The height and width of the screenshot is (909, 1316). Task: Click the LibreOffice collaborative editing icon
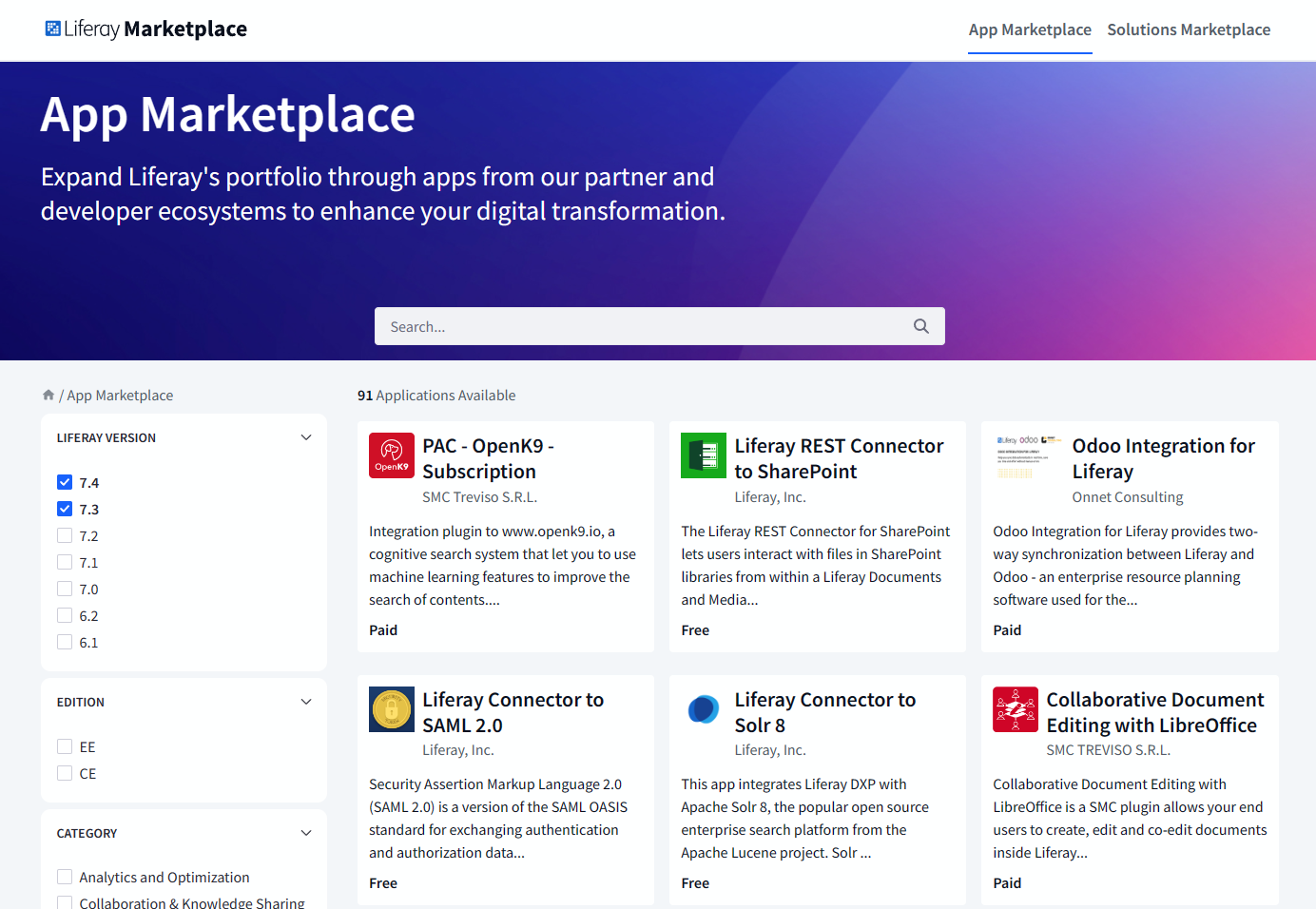click(1015, 708)
